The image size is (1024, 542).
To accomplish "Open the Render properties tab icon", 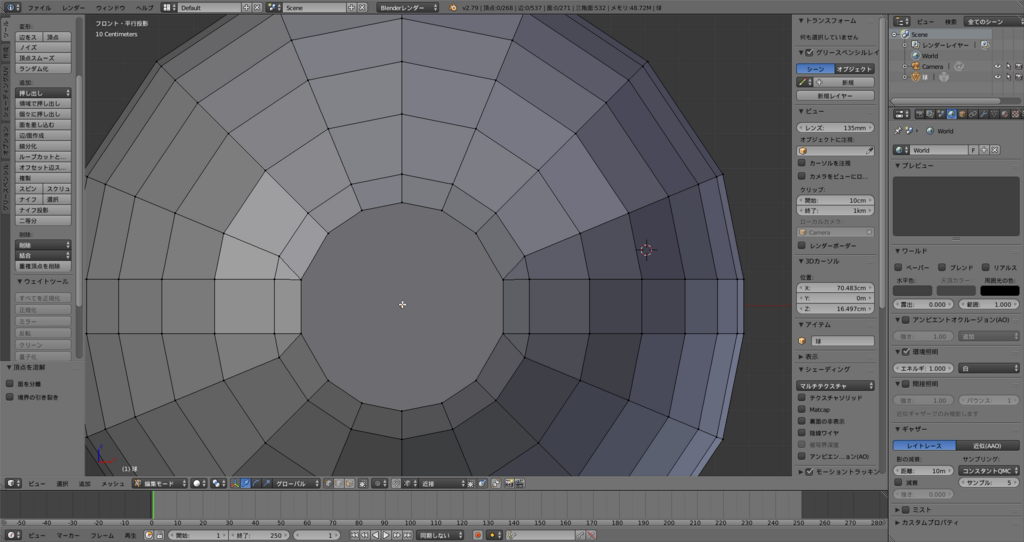I will 920,114.
